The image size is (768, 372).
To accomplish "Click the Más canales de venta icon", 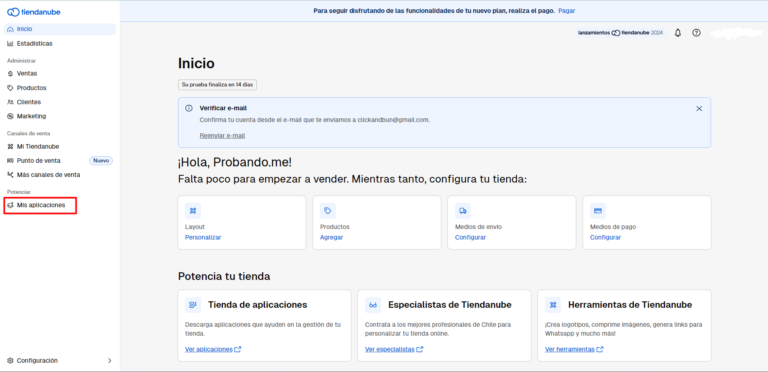I will click(10, 175).
